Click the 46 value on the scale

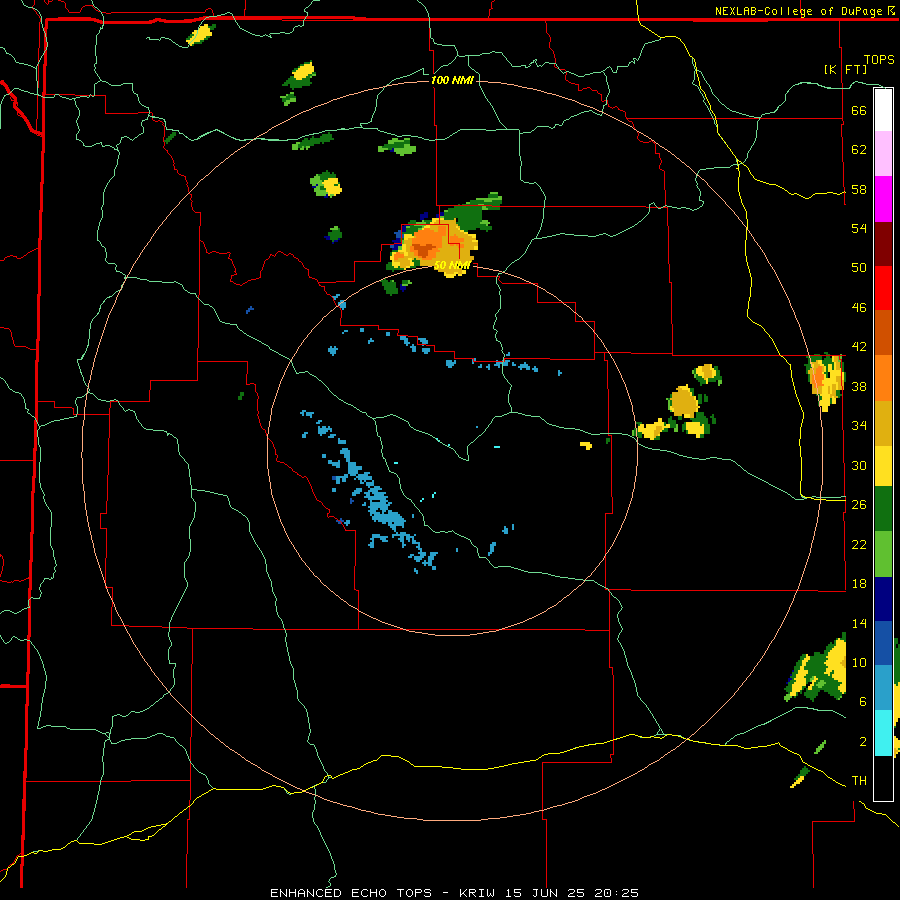tap(859, 308)
